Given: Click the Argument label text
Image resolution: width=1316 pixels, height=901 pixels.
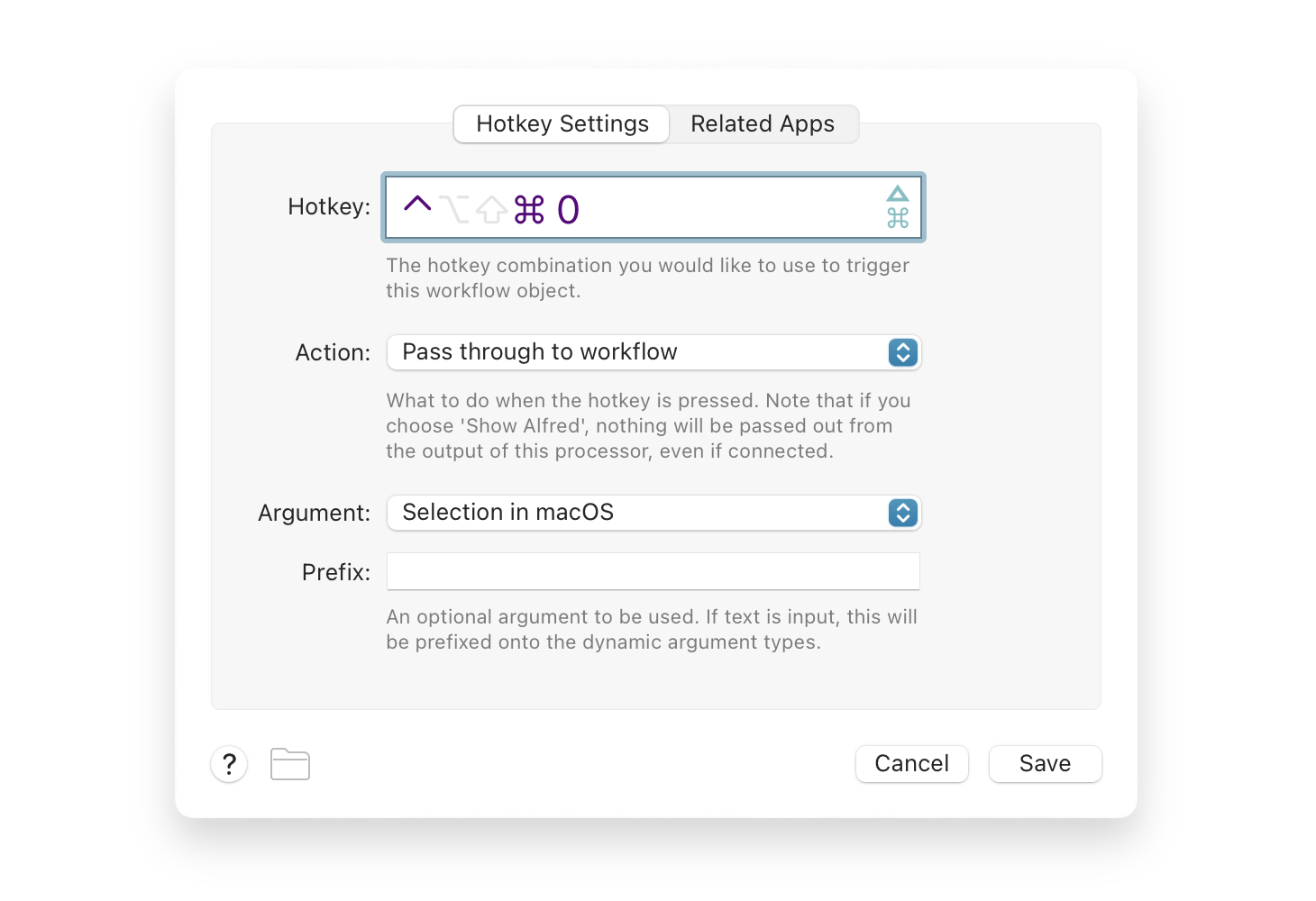Looking at the screenshot, I should point(314,514).
